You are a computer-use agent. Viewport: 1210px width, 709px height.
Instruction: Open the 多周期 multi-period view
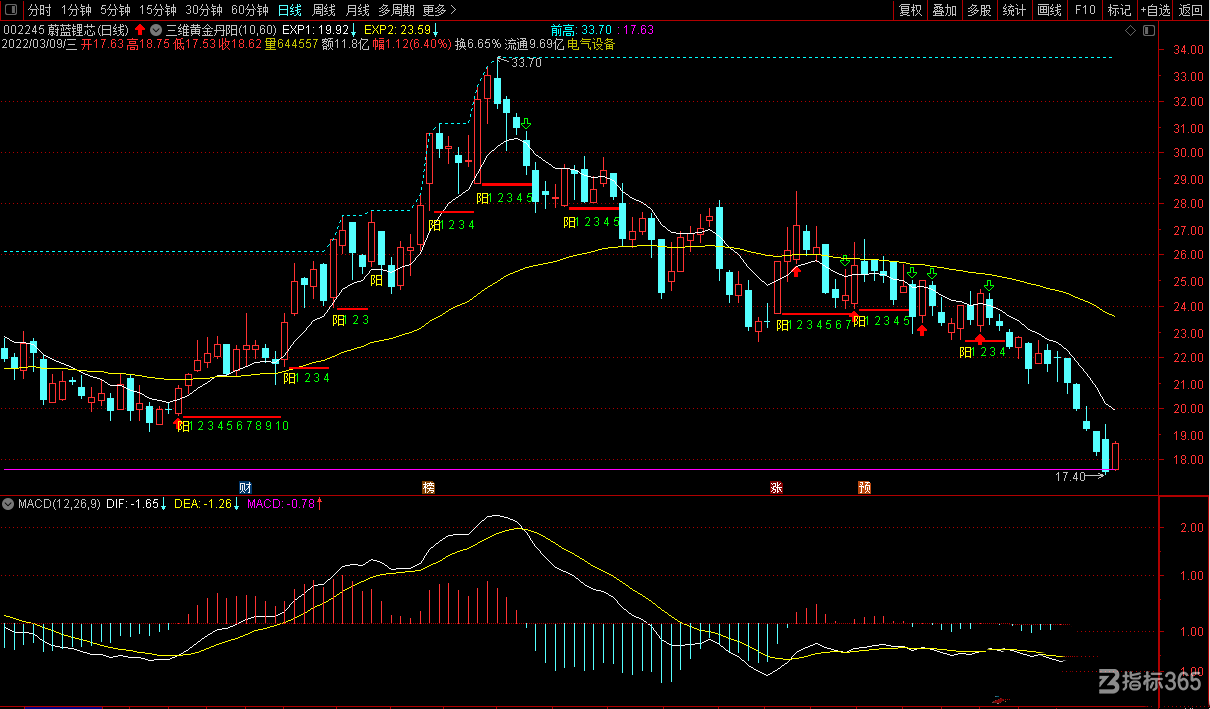[396, 10]
